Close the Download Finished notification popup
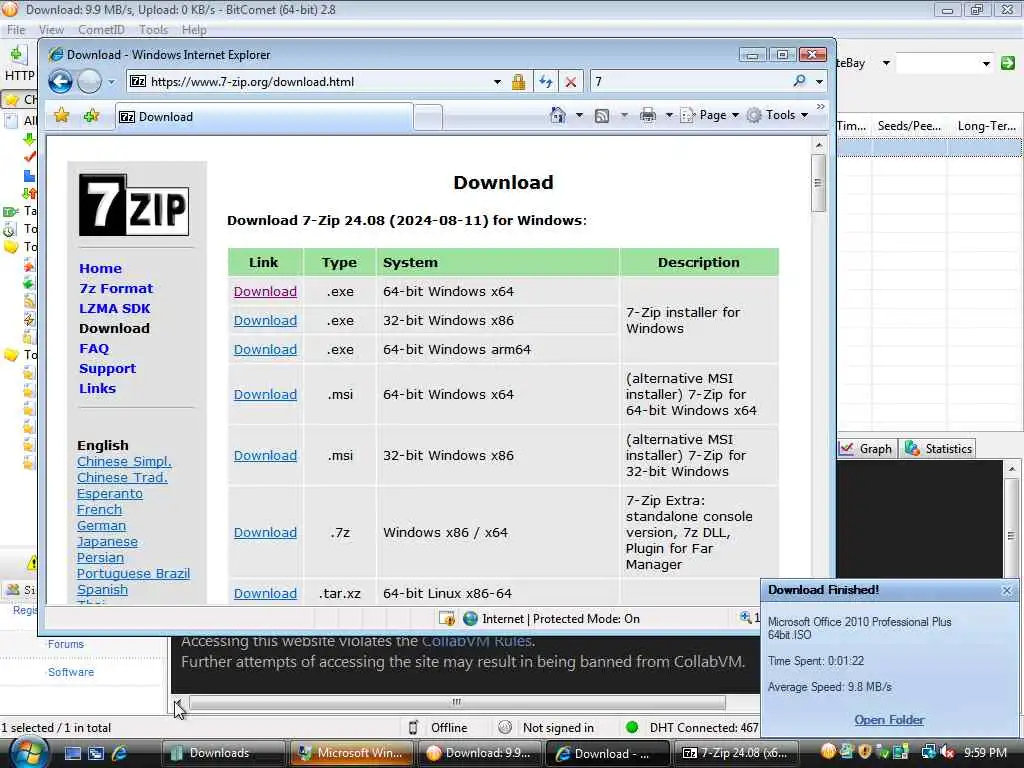This screenshot has width=1024, height=768. (1006, 590)
